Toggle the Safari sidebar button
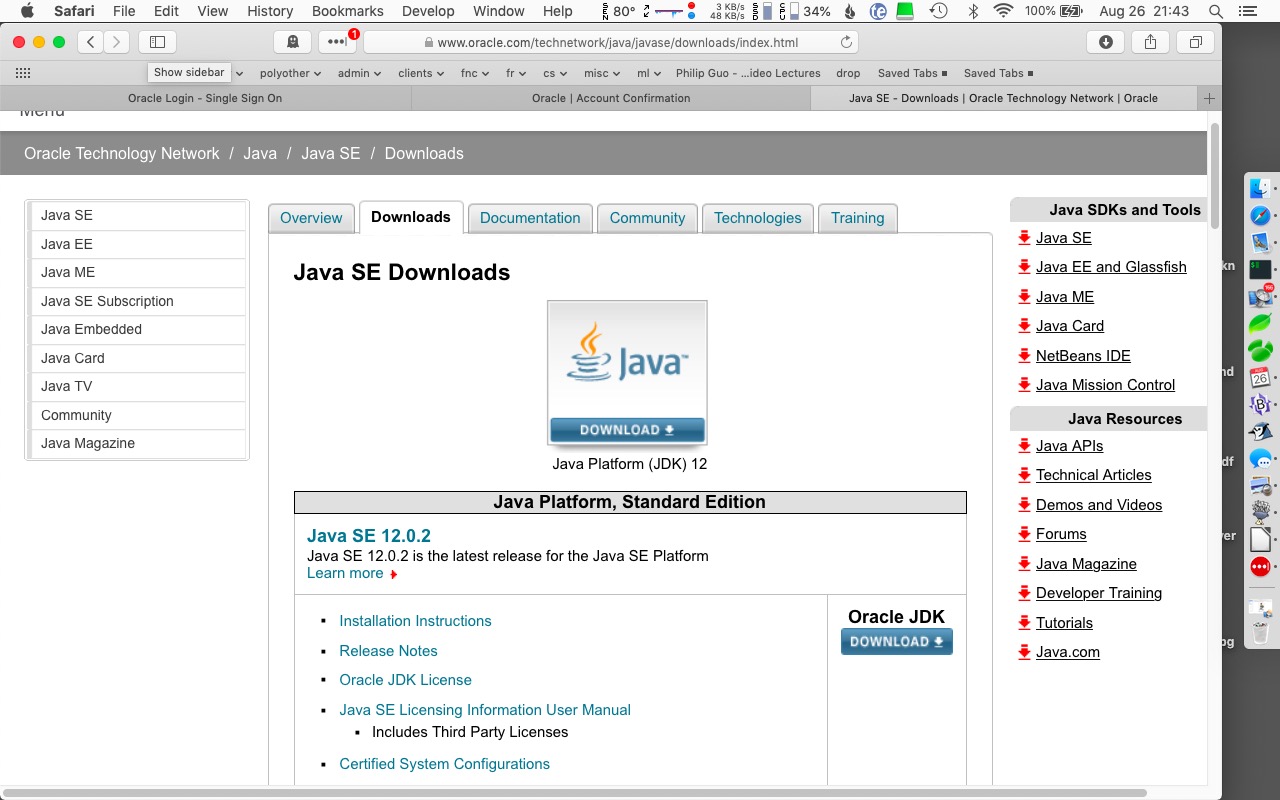1280x800 pixels. tap(157, 42)
